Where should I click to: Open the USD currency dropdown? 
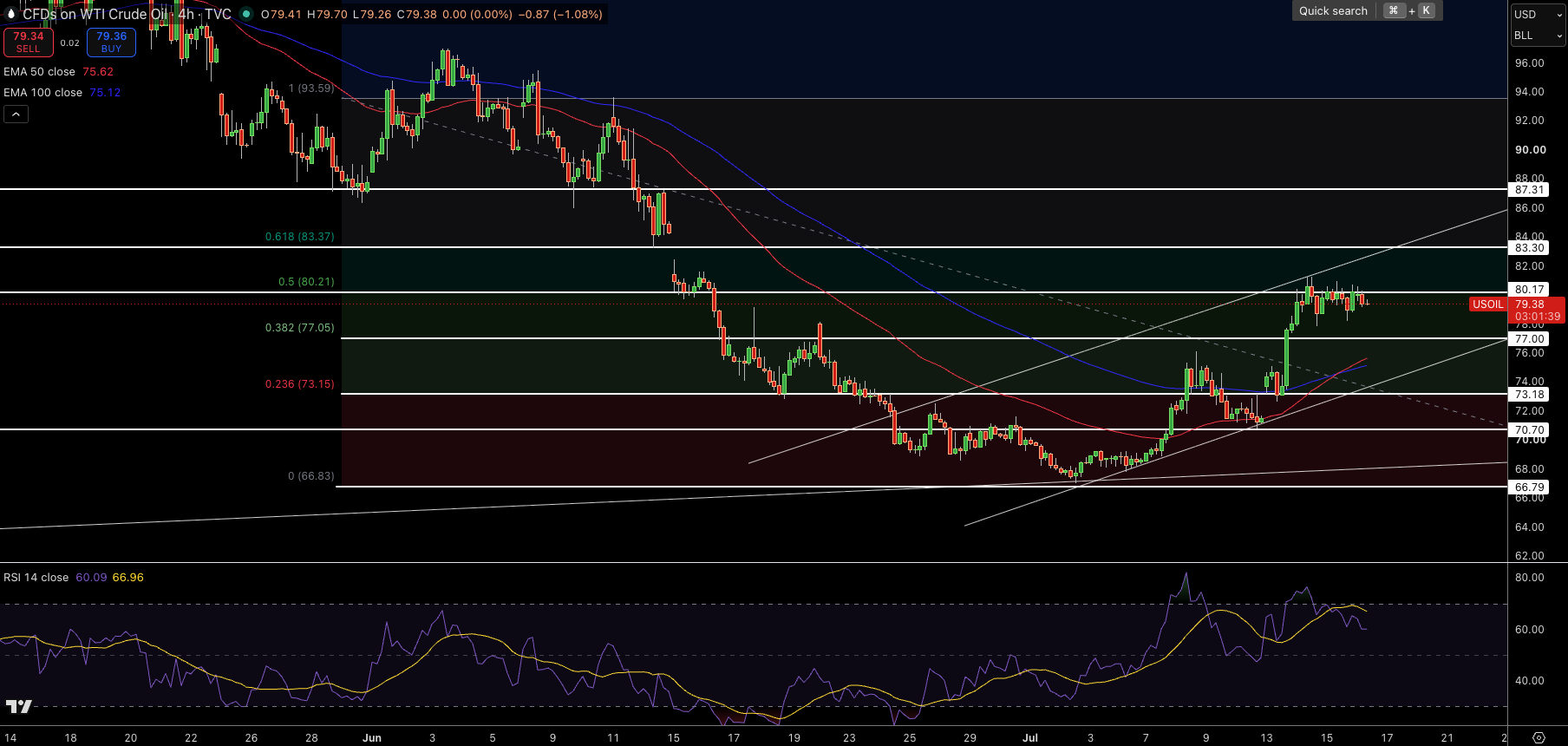(x=1538, y=14)
